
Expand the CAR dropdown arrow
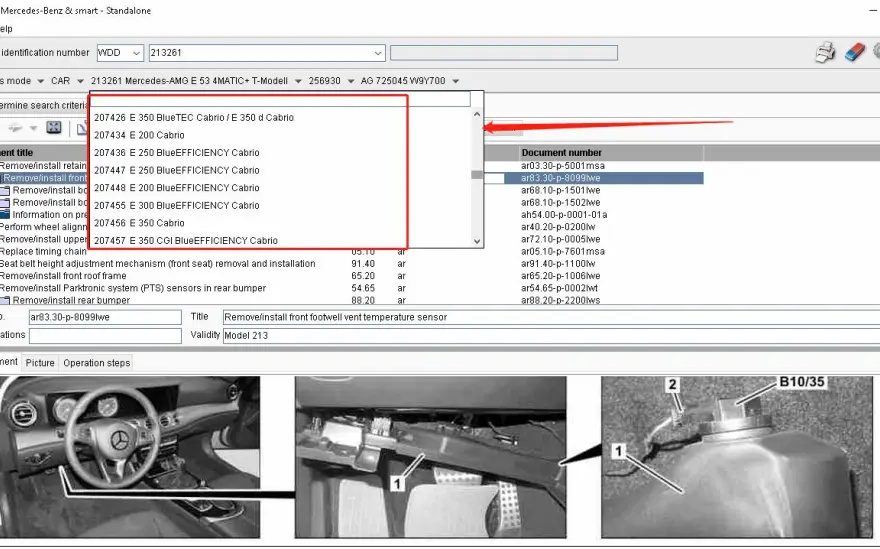tap(80, 81)
